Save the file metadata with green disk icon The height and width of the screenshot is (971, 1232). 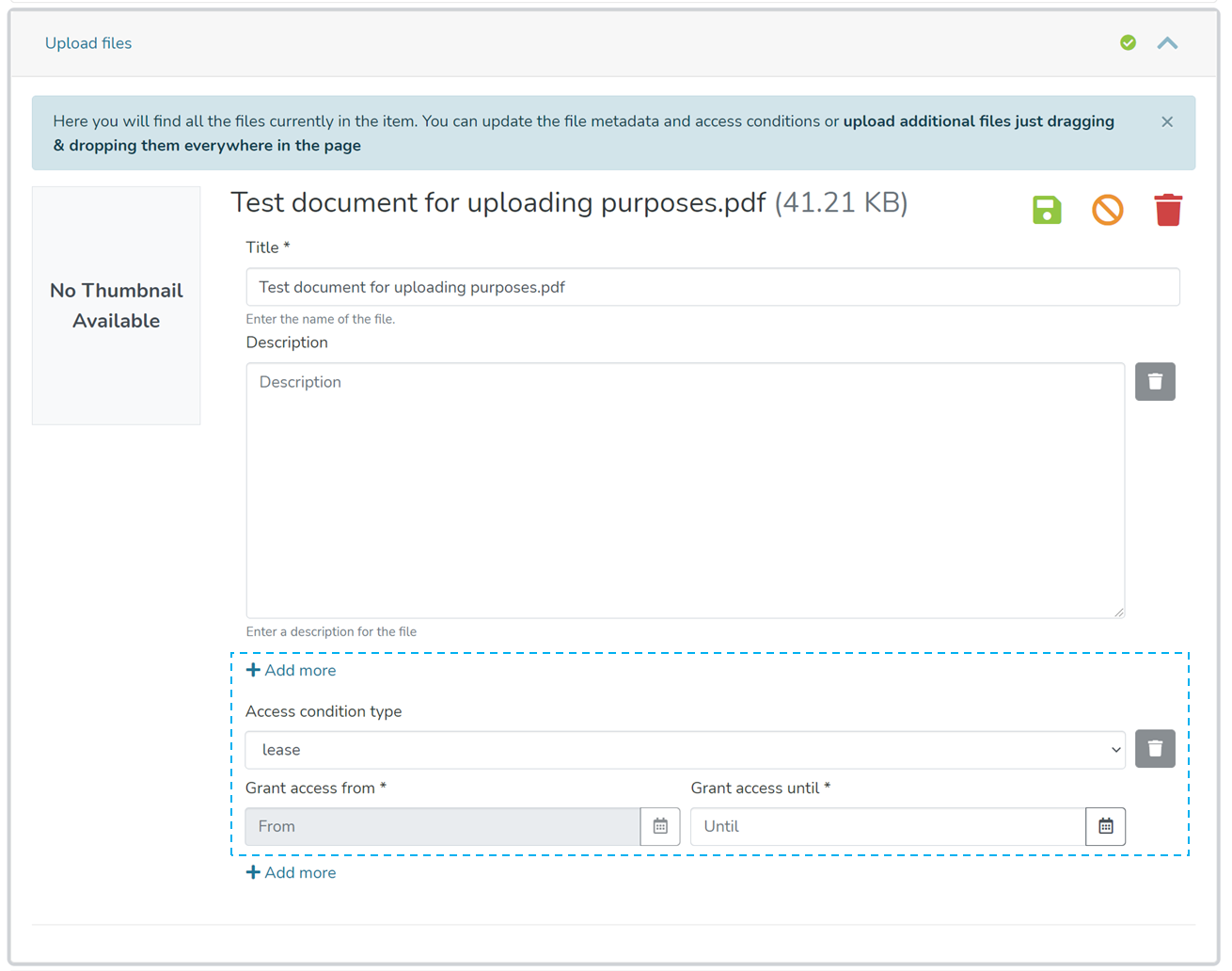click(x=1046, y=210)
